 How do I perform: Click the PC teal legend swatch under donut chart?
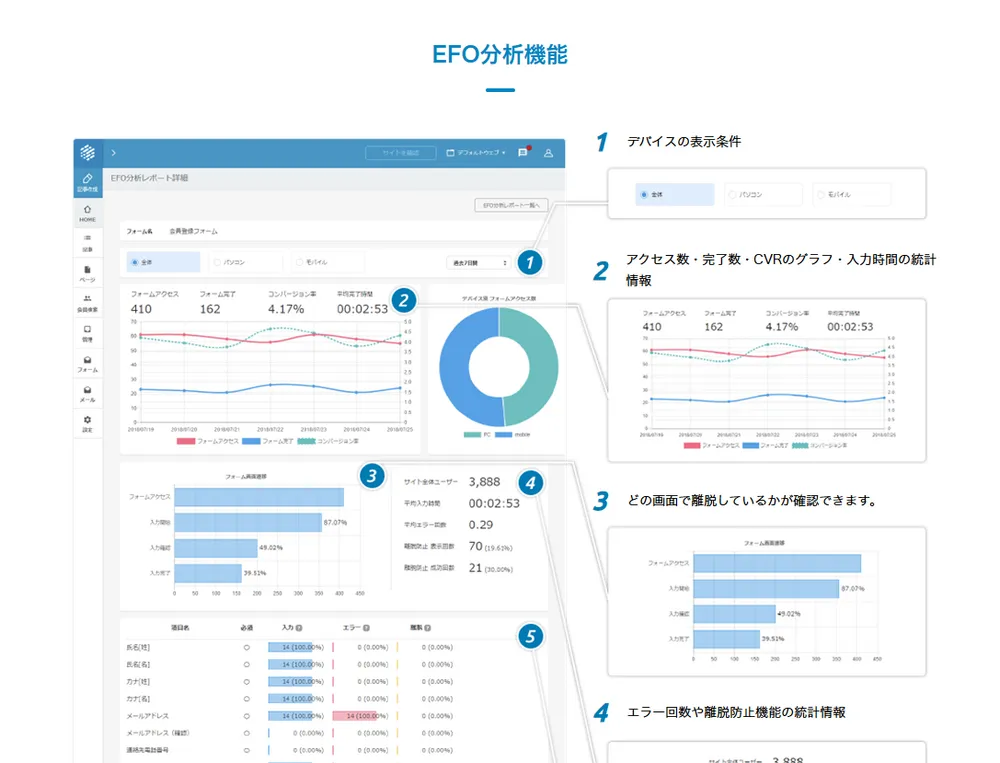(x=472, y=435)
